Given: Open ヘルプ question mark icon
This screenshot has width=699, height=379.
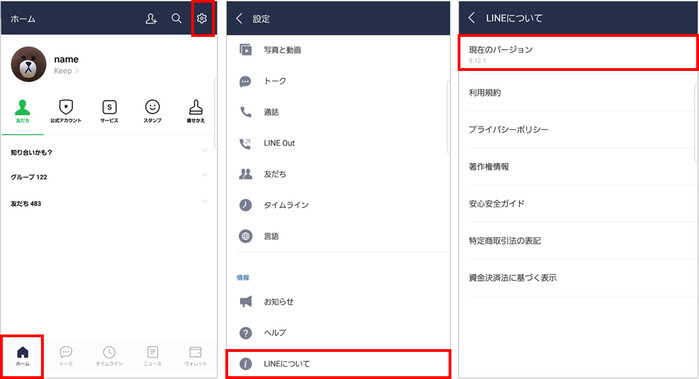Looking at the screenshot, I should pyautogui.click(x=246, y=333).
